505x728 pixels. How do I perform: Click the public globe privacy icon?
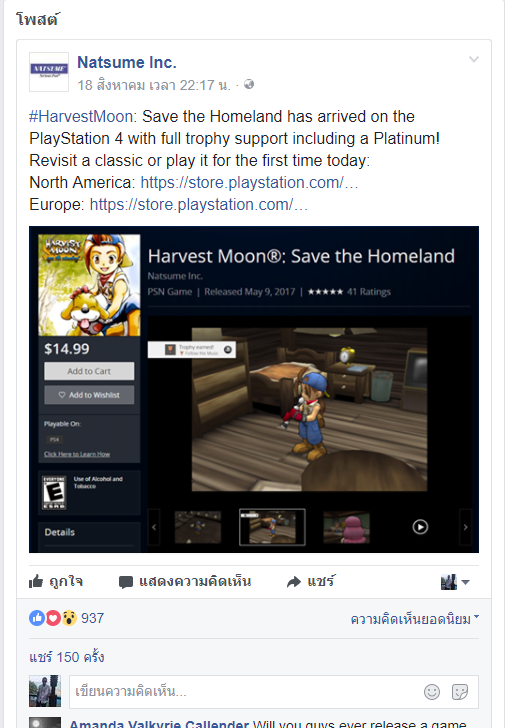[x=249, y=84]
